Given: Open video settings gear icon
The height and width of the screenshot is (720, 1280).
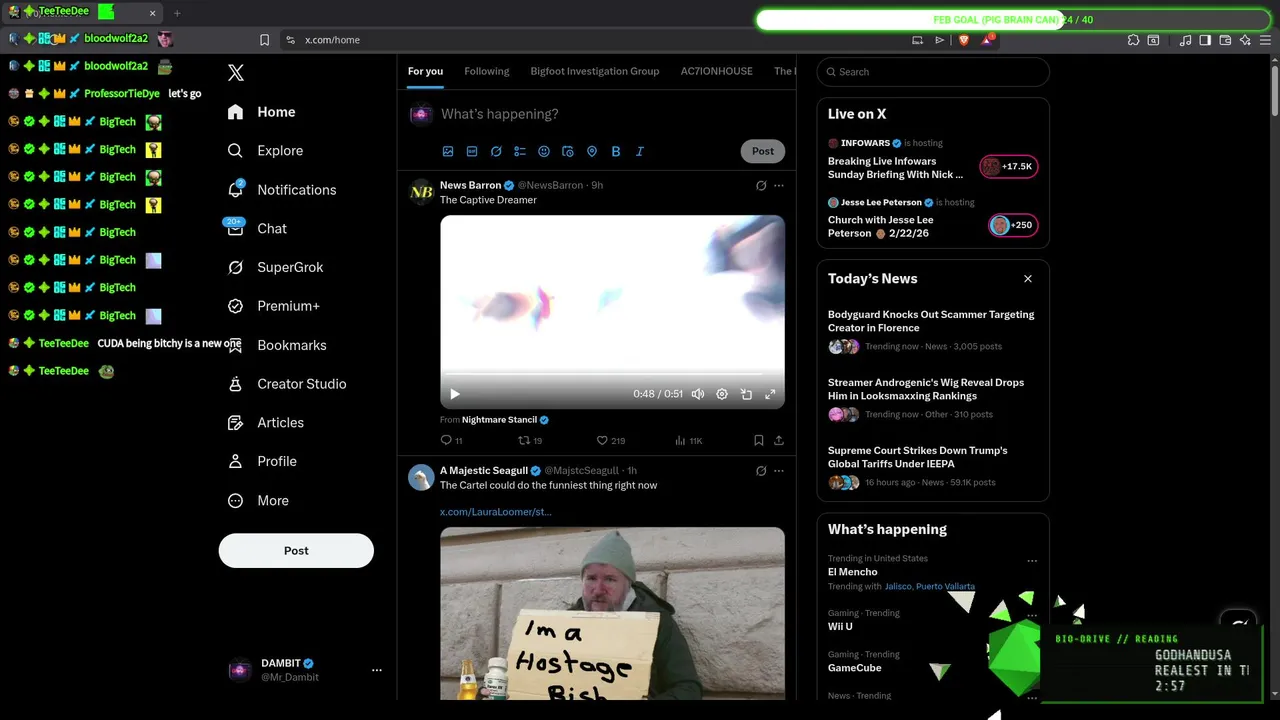Looking at the screenshot, I should 722,394.
